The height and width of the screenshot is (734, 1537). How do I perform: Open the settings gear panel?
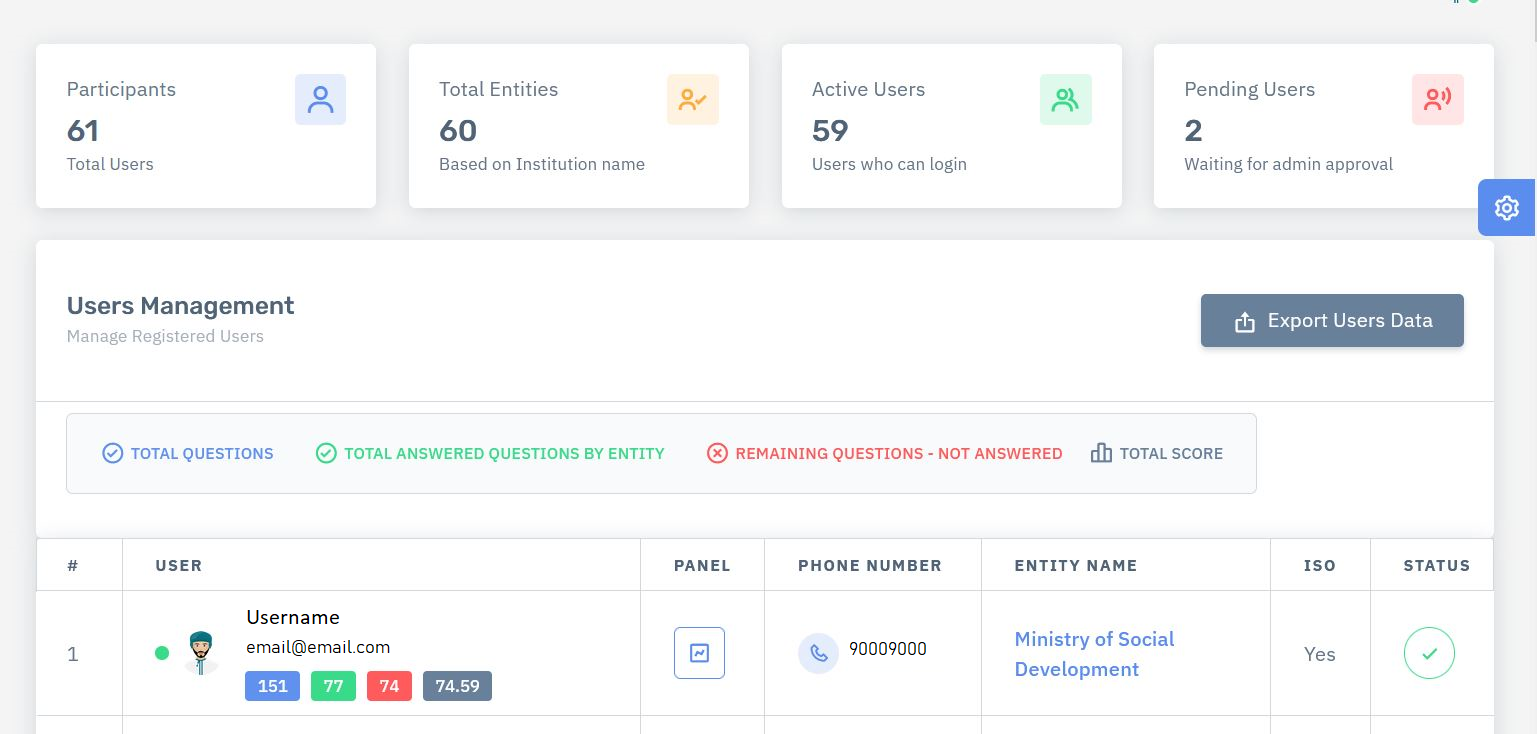click(x=1506, y=208)
